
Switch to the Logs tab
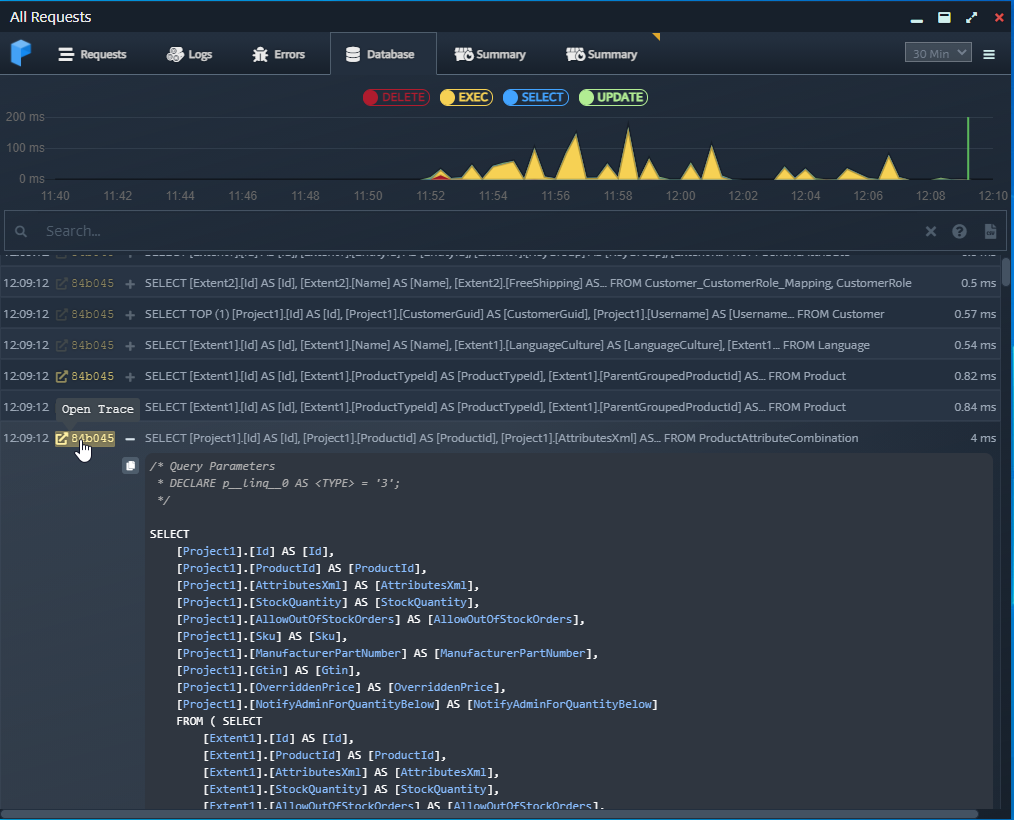[x=189, y=54]
